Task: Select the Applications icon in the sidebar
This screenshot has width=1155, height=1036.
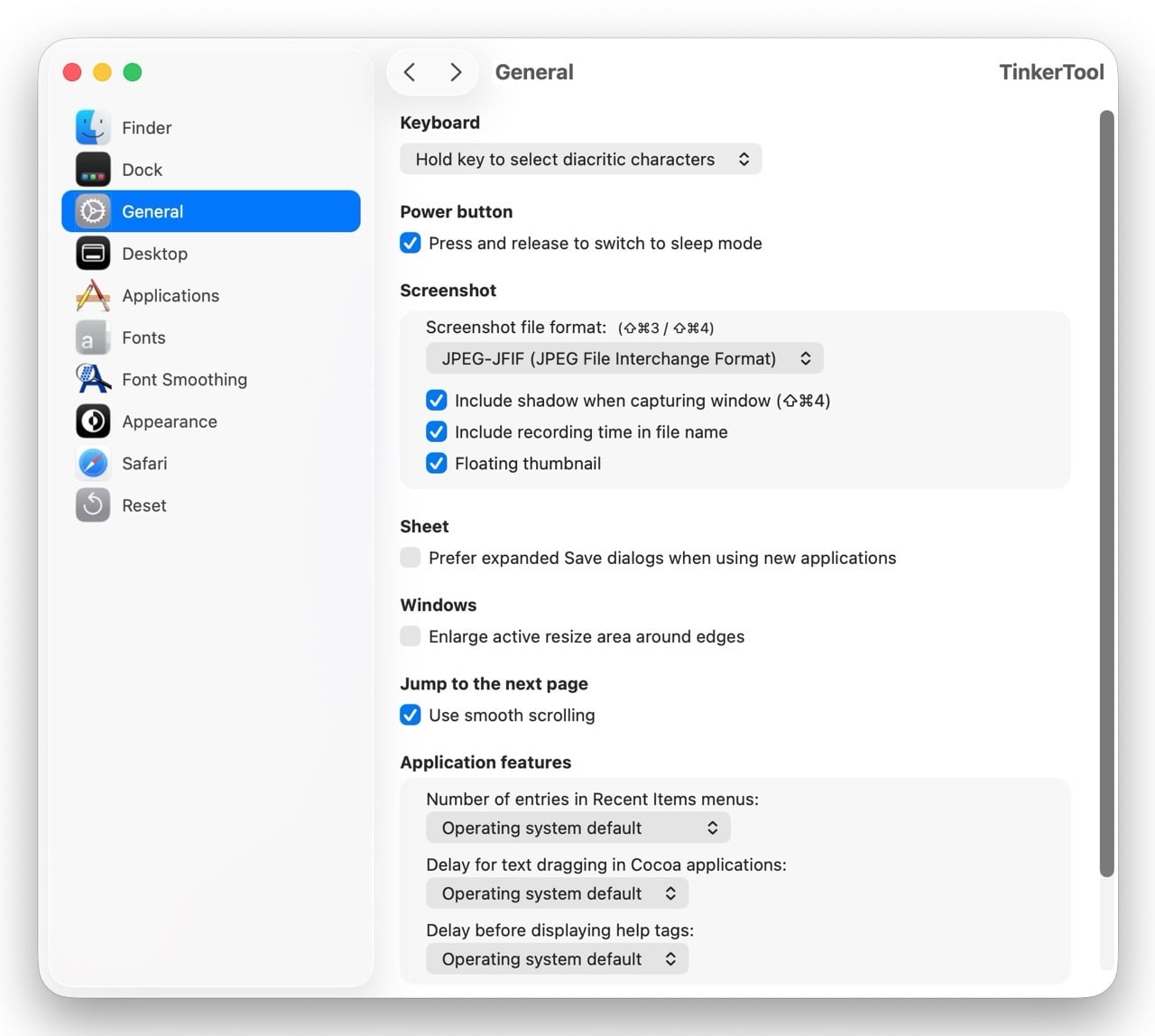Action: 92,295
